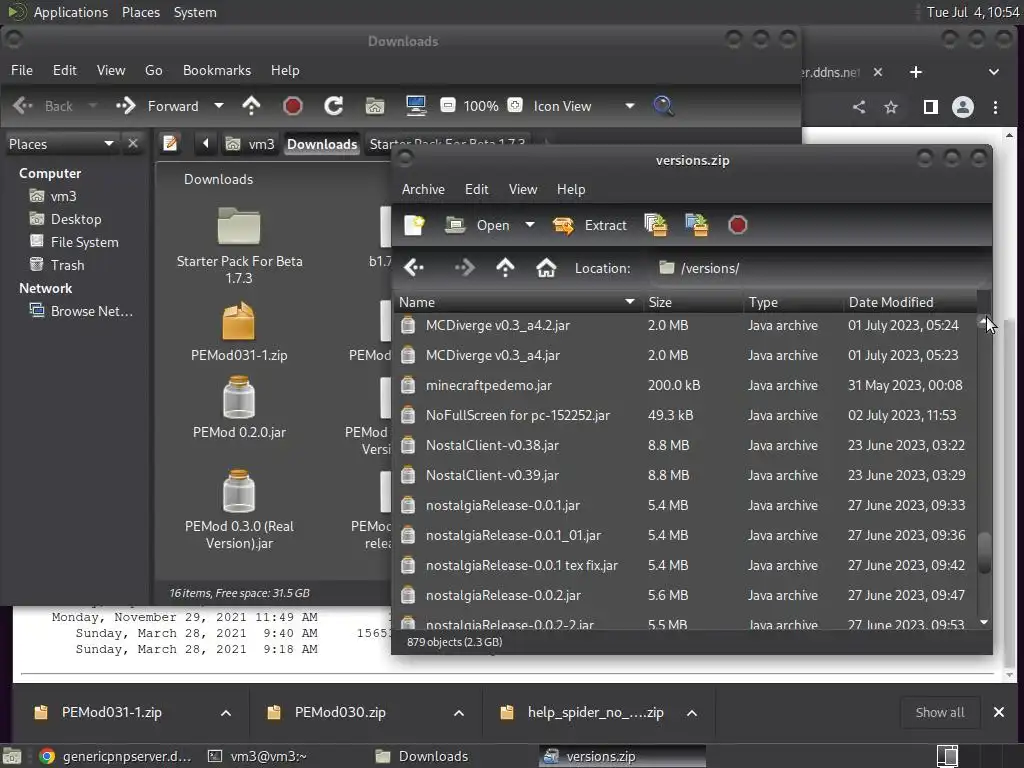Click zoom in button beside 100%
The width and height of the screenshot is (1024, 768).
(x=515, y=105)
